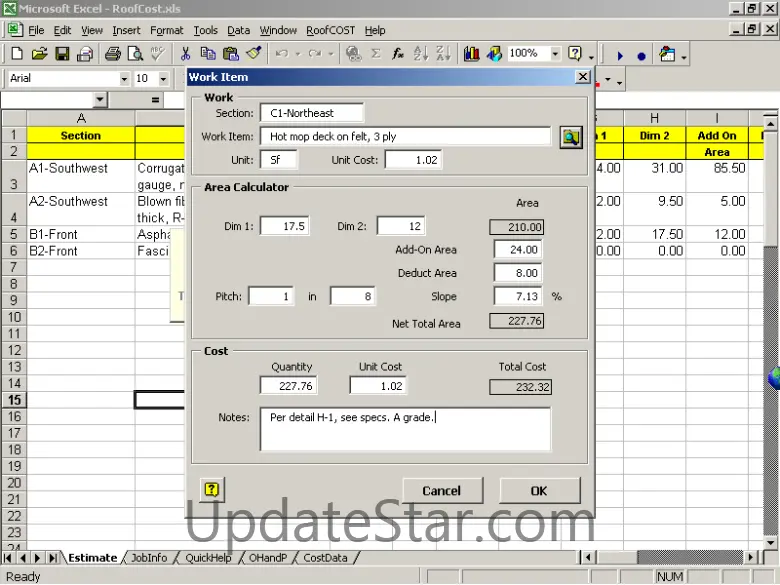Click the Deduct Area field showing 8.00

[x=517, y=273]
